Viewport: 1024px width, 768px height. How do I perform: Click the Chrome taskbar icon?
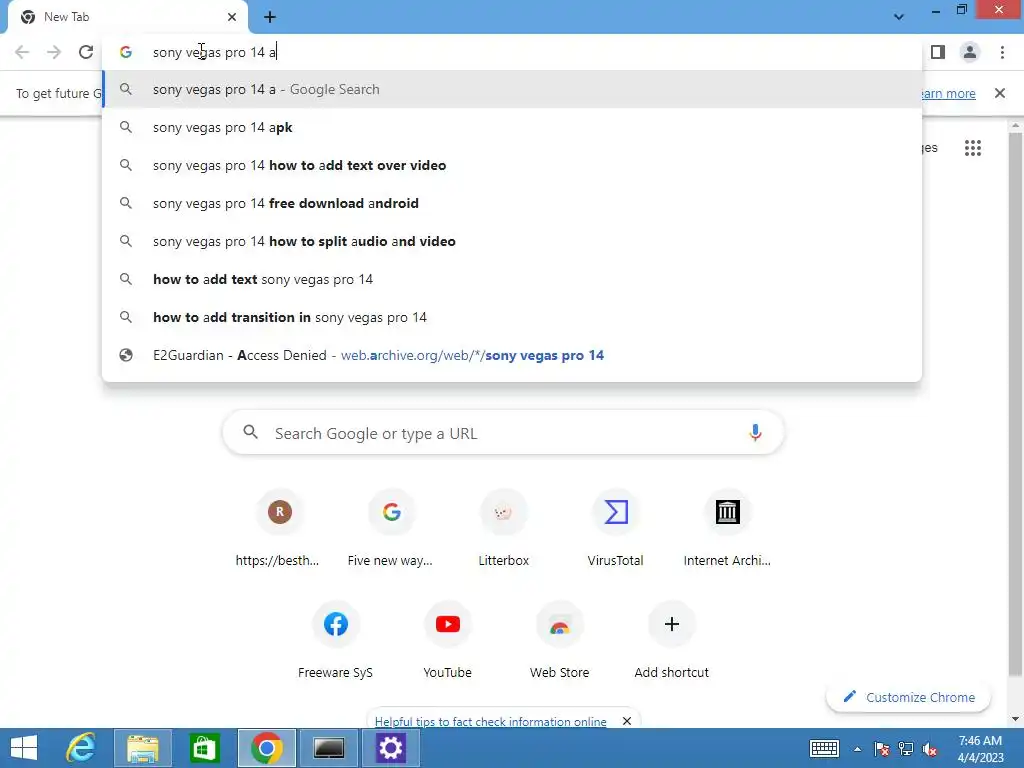click(266, 748)
